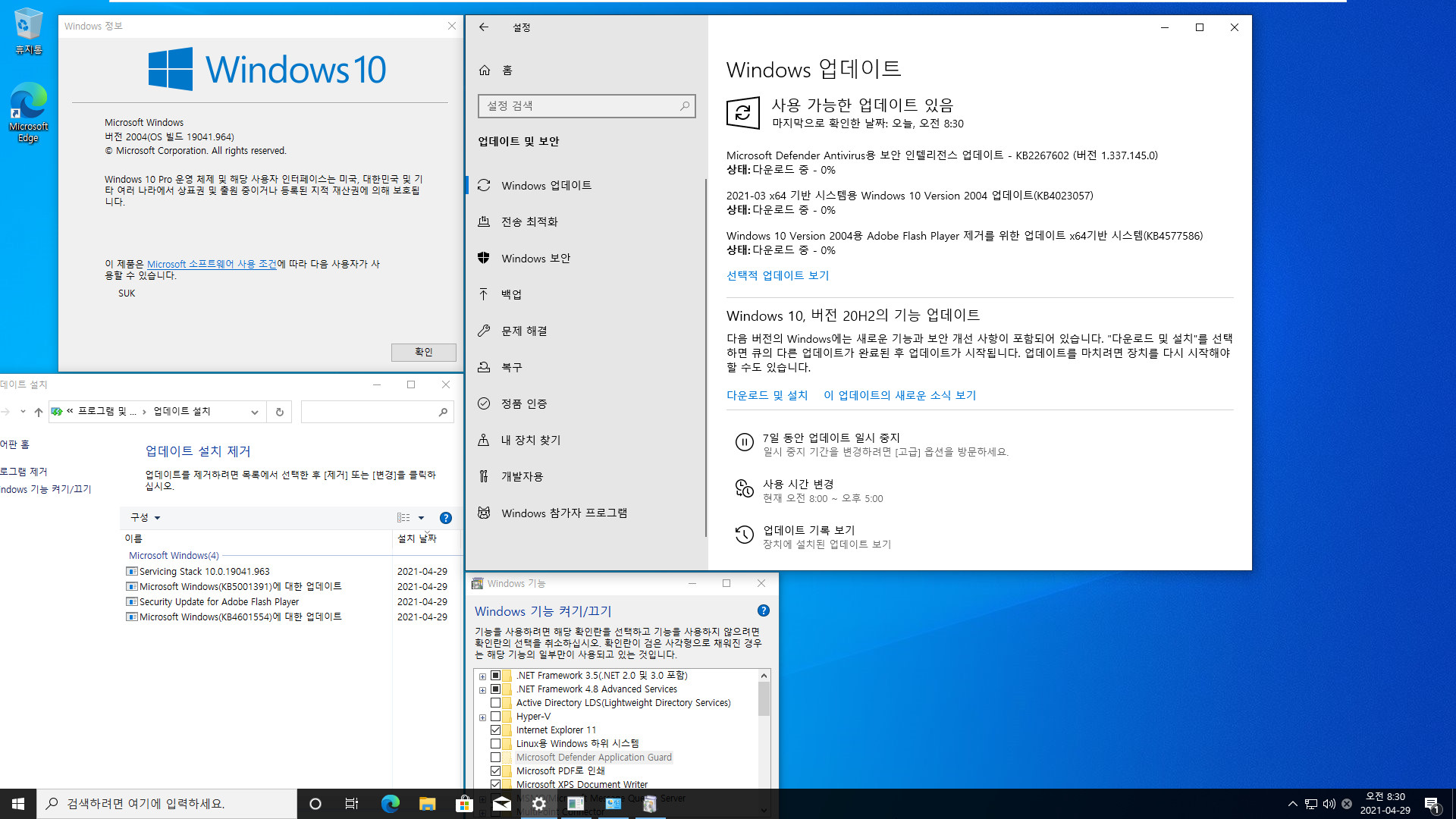Go up one level in Installed Updates
The height and width of the screenshot is (819, 1456).
(x=39, y=412)
